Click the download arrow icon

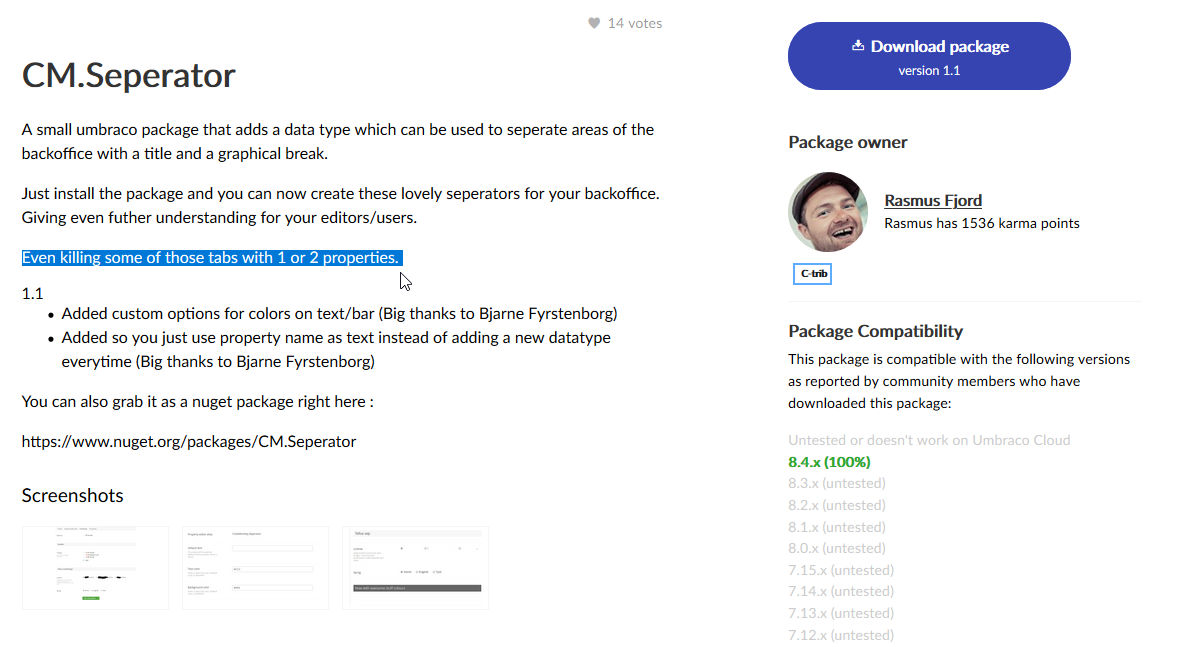point(858,46)
